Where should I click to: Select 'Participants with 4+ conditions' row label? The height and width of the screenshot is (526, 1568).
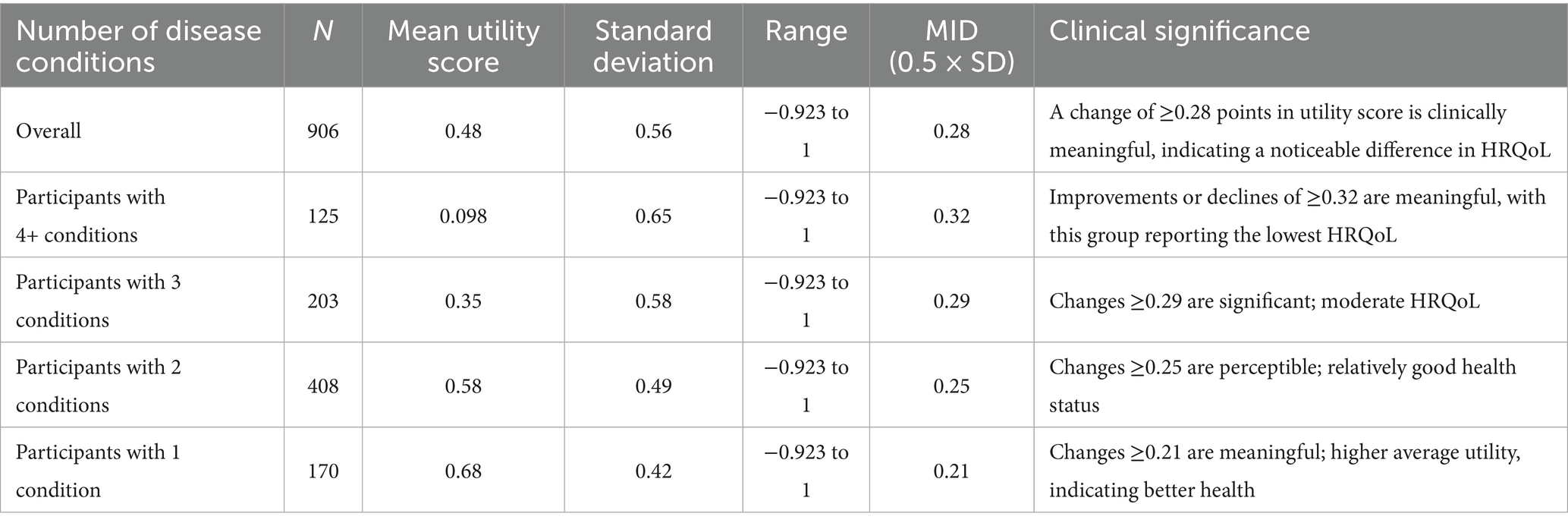[x=90, y=216]
